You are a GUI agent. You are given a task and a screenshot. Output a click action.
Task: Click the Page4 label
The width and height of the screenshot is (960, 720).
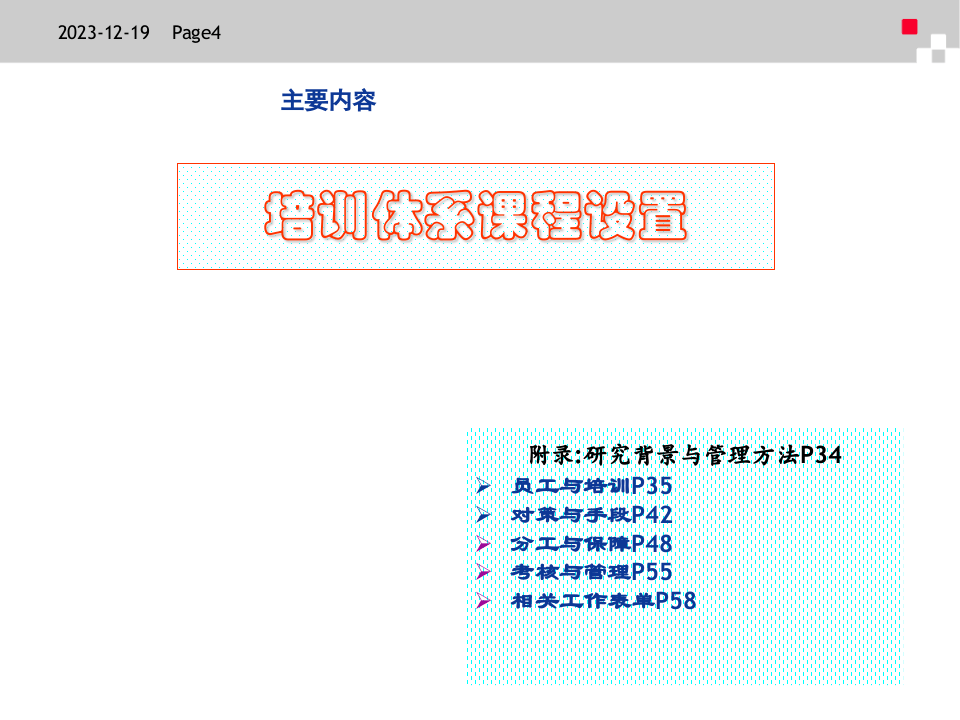tap(196, 33)
